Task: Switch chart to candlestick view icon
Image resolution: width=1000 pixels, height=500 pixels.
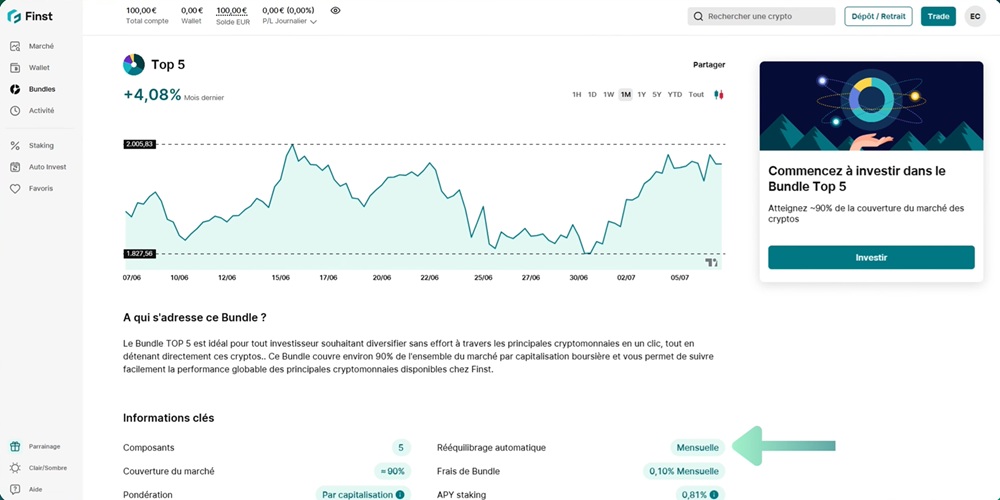Action: click(719, 94)
